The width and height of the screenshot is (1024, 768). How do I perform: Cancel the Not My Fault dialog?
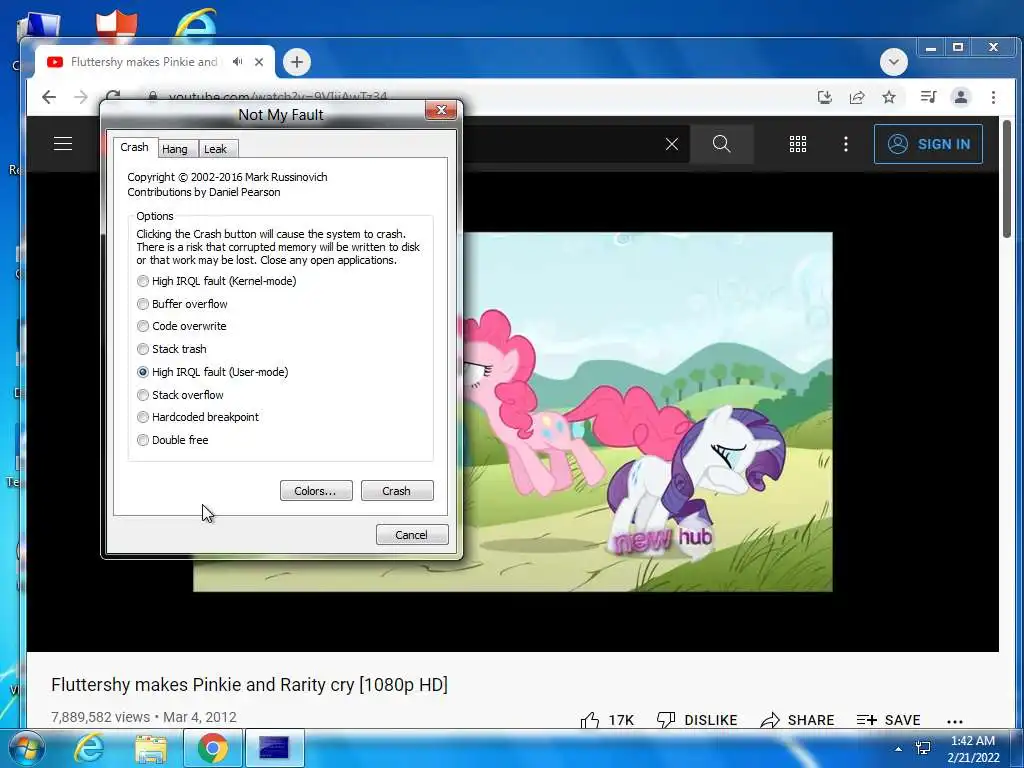(x=411, y=534)
